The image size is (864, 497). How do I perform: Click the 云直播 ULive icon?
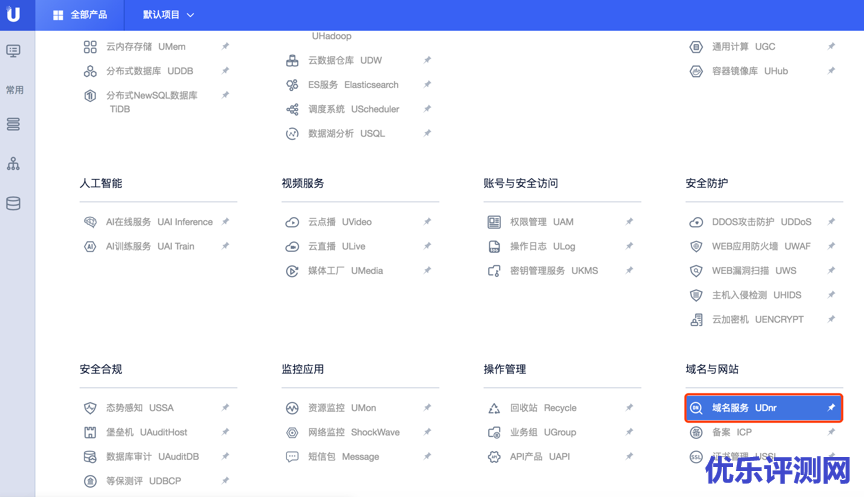[x=292, y=246]
